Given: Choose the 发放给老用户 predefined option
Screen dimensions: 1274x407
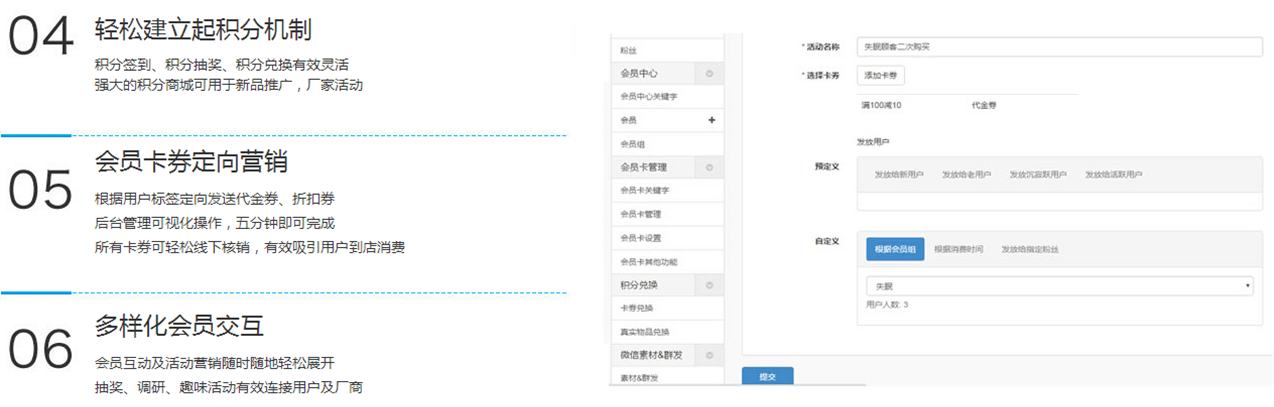Looking at the screenshot, I should pyautogui.click(x=966, y=175).
